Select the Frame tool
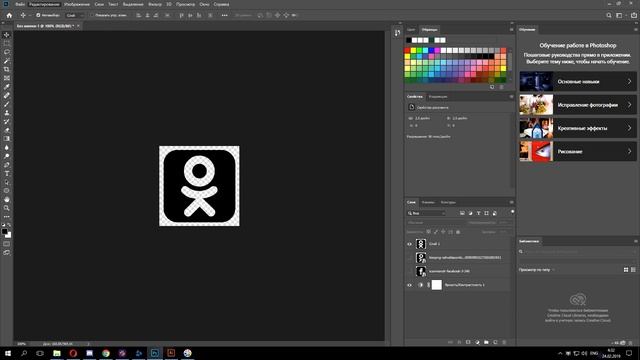Screen dimensions: 640x360 point(7,78)
